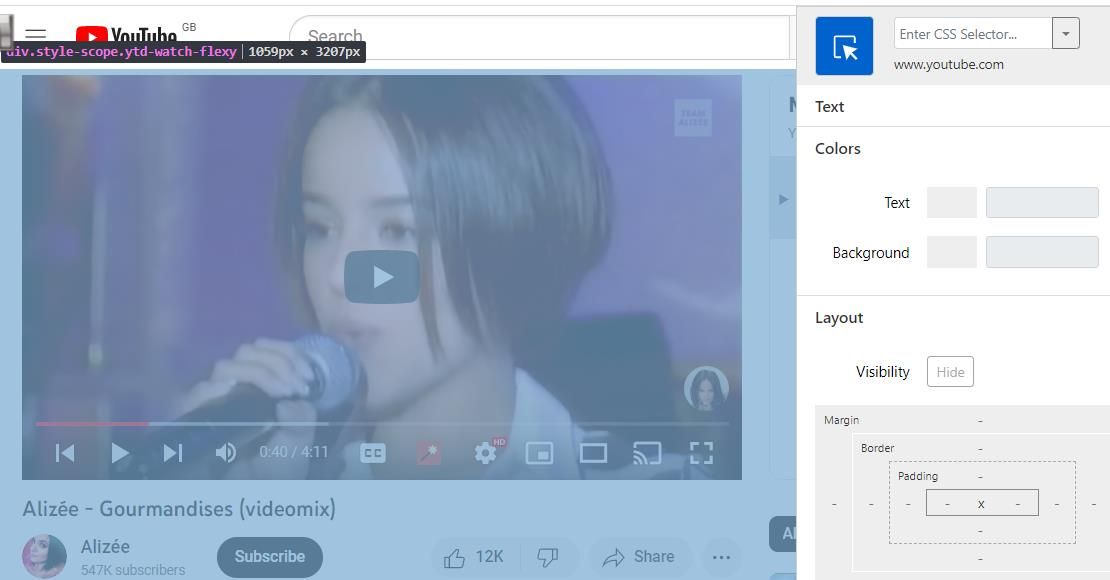Click the 547K subscribers text

coord(132,570)
